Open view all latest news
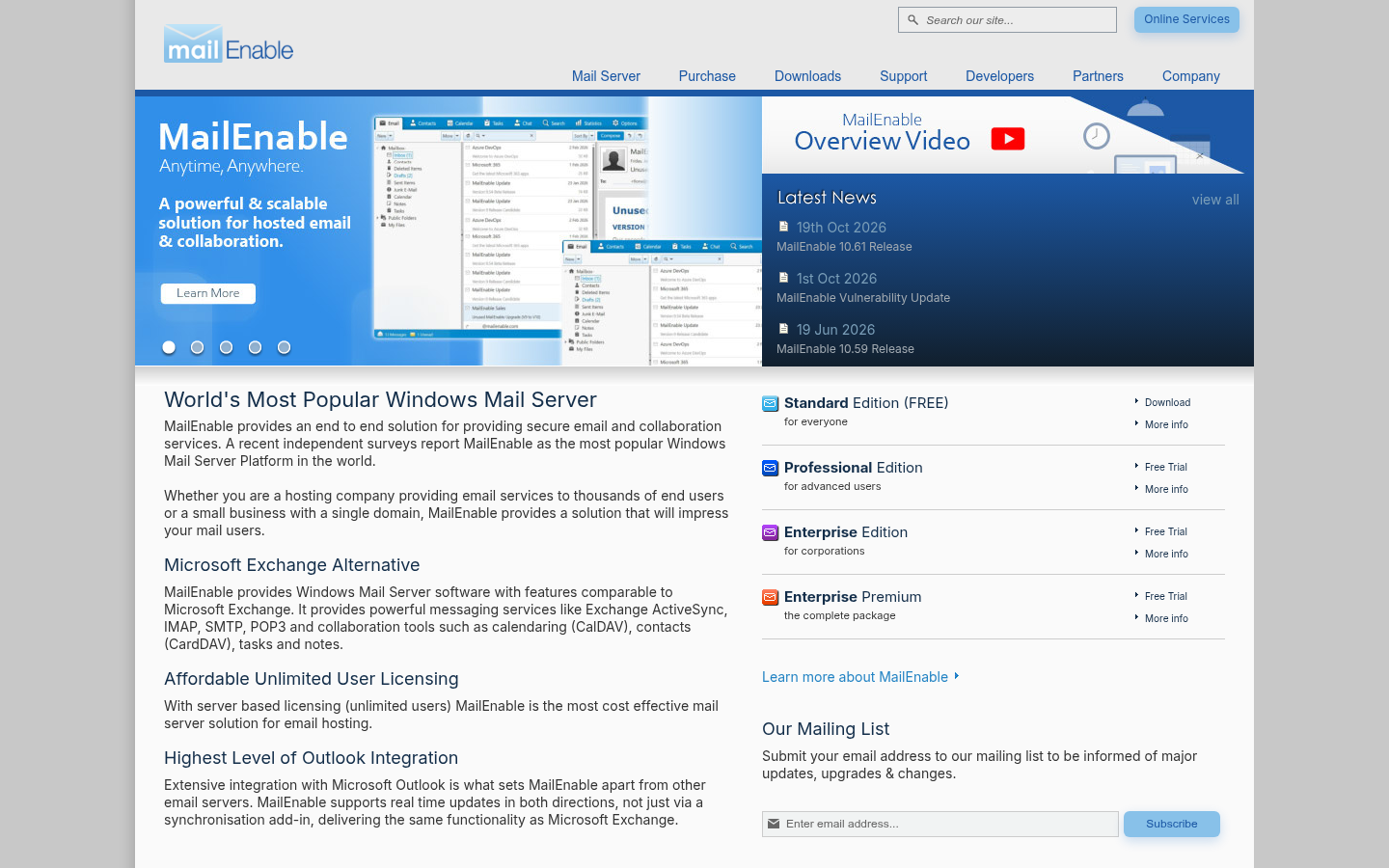 point(1215,200)
